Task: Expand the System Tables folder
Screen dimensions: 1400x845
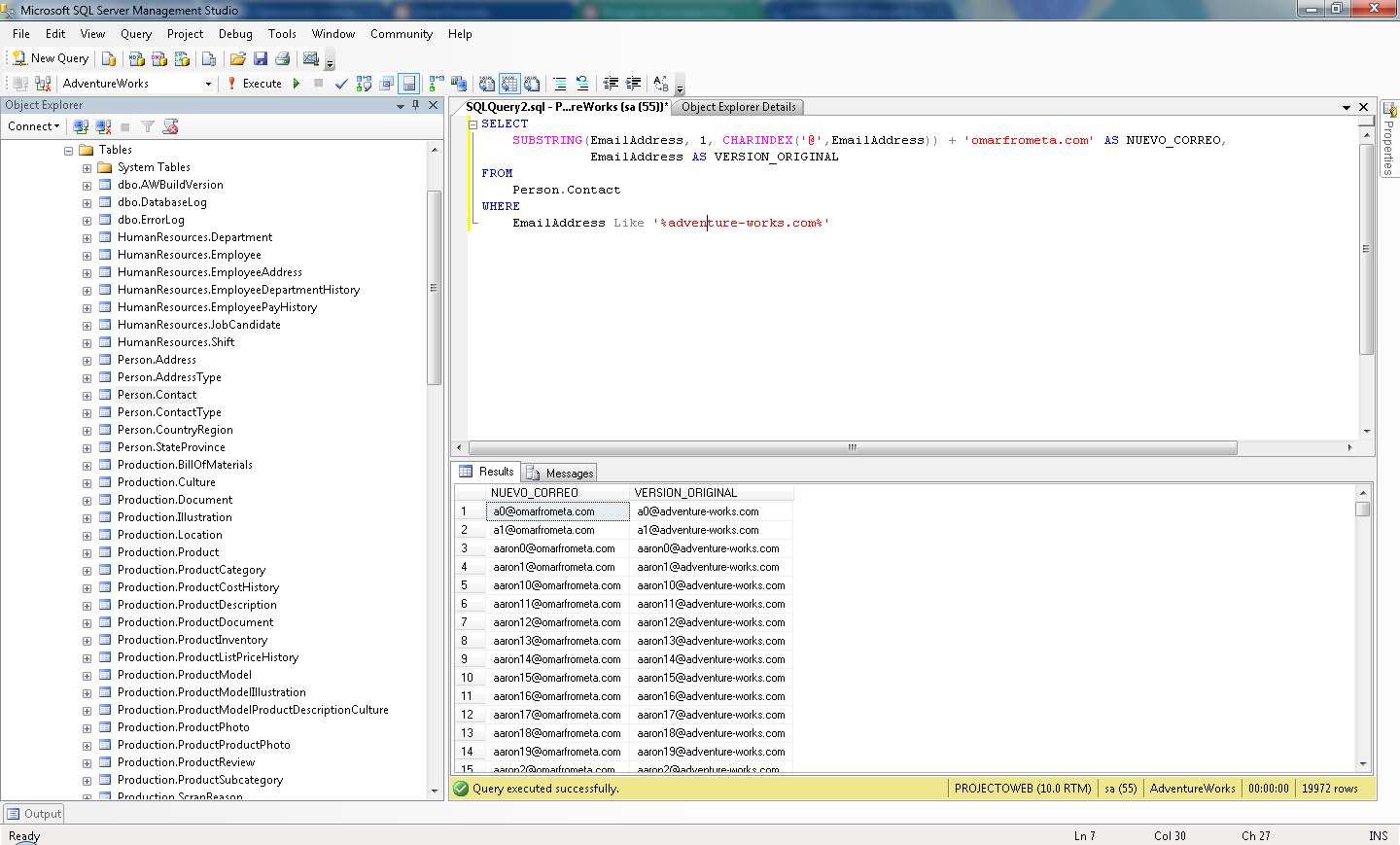Action: click(x=87, y=168)
